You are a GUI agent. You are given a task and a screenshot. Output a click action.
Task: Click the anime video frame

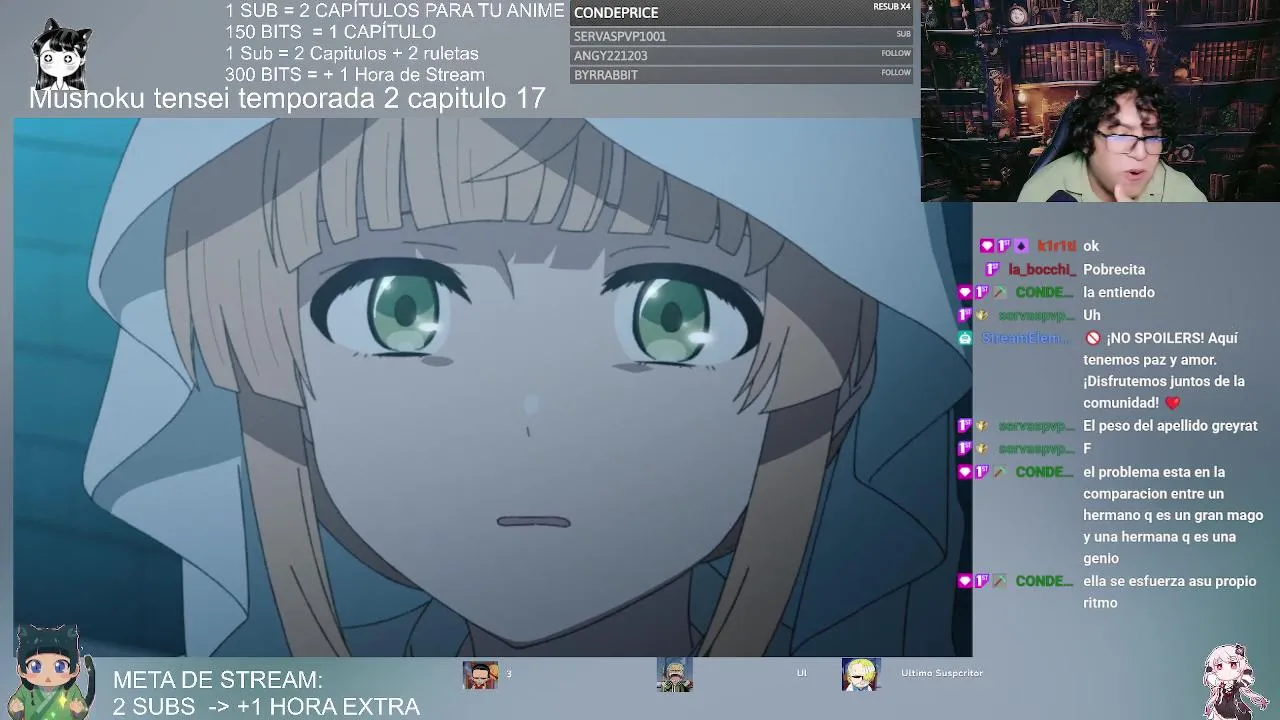[x=492, y=387]
